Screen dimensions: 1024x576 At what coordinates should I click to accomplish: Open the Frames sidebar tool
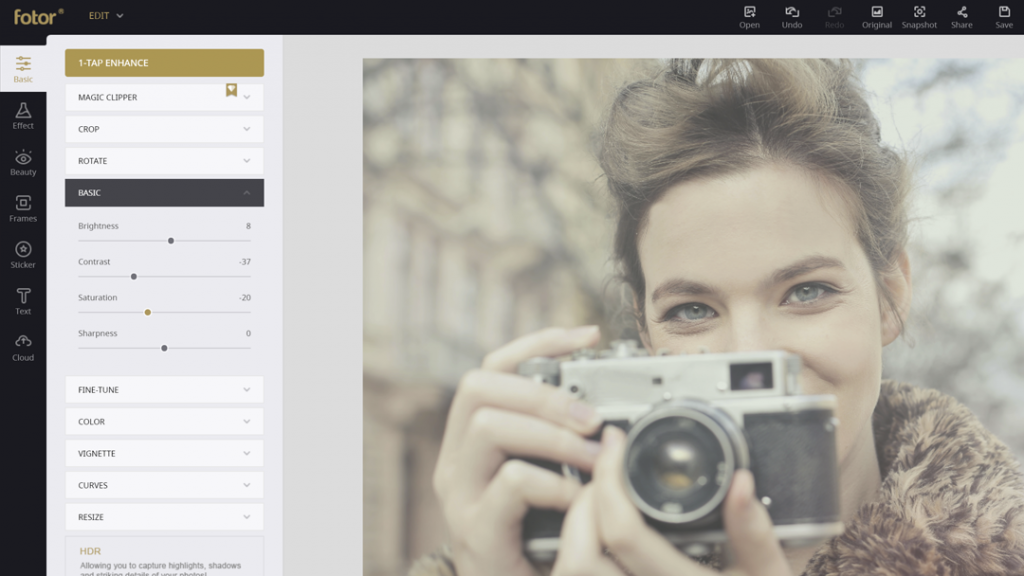(23, 208)
